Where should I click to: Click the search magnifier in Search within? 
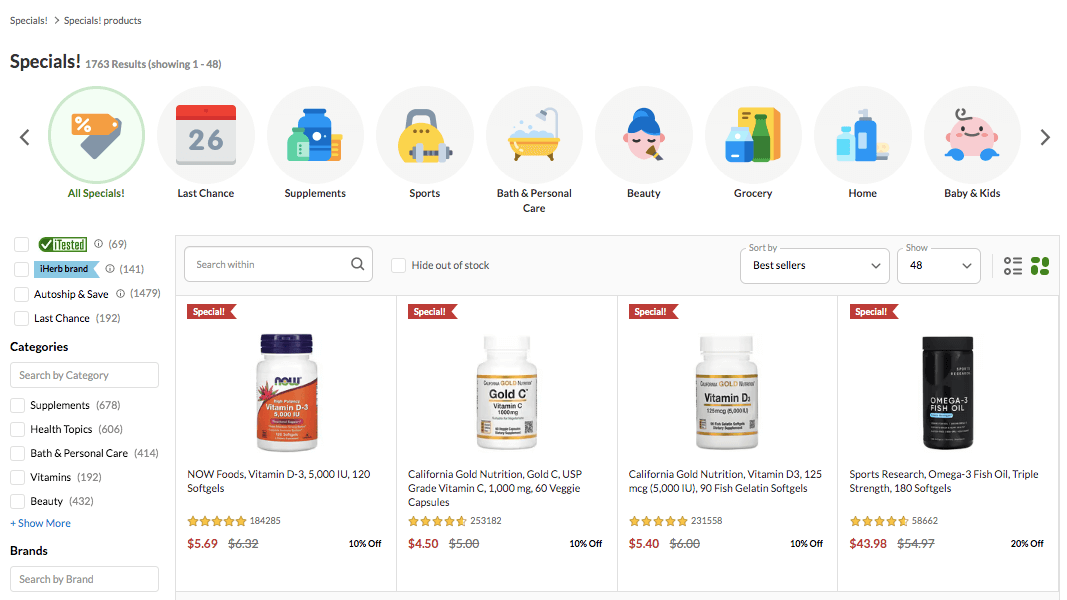click(357, 263)
